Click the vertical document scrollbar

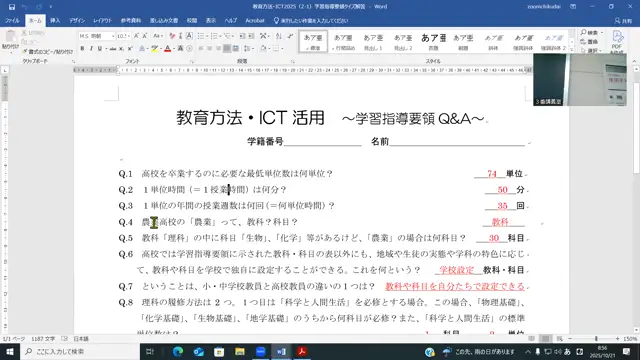click(636, 200)
